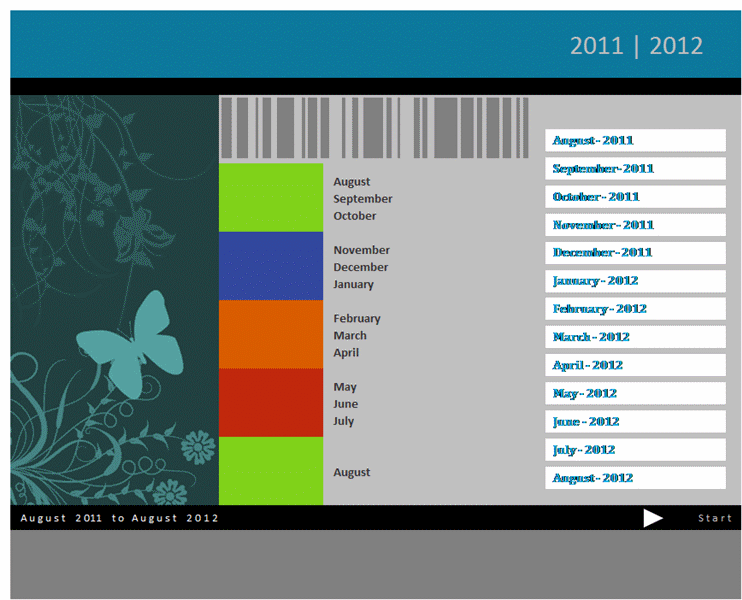Click the 'March' text in the list
Image resolution: width=742 pixels, height=600 pixels.
350,335
